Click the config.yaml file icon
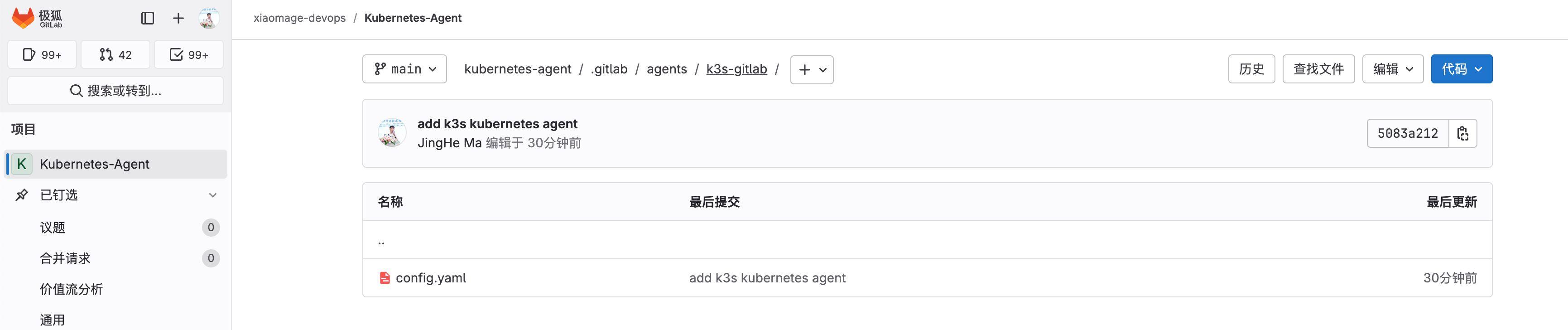1568x330 pixels. pyautogui.click(x=384, y=277)
